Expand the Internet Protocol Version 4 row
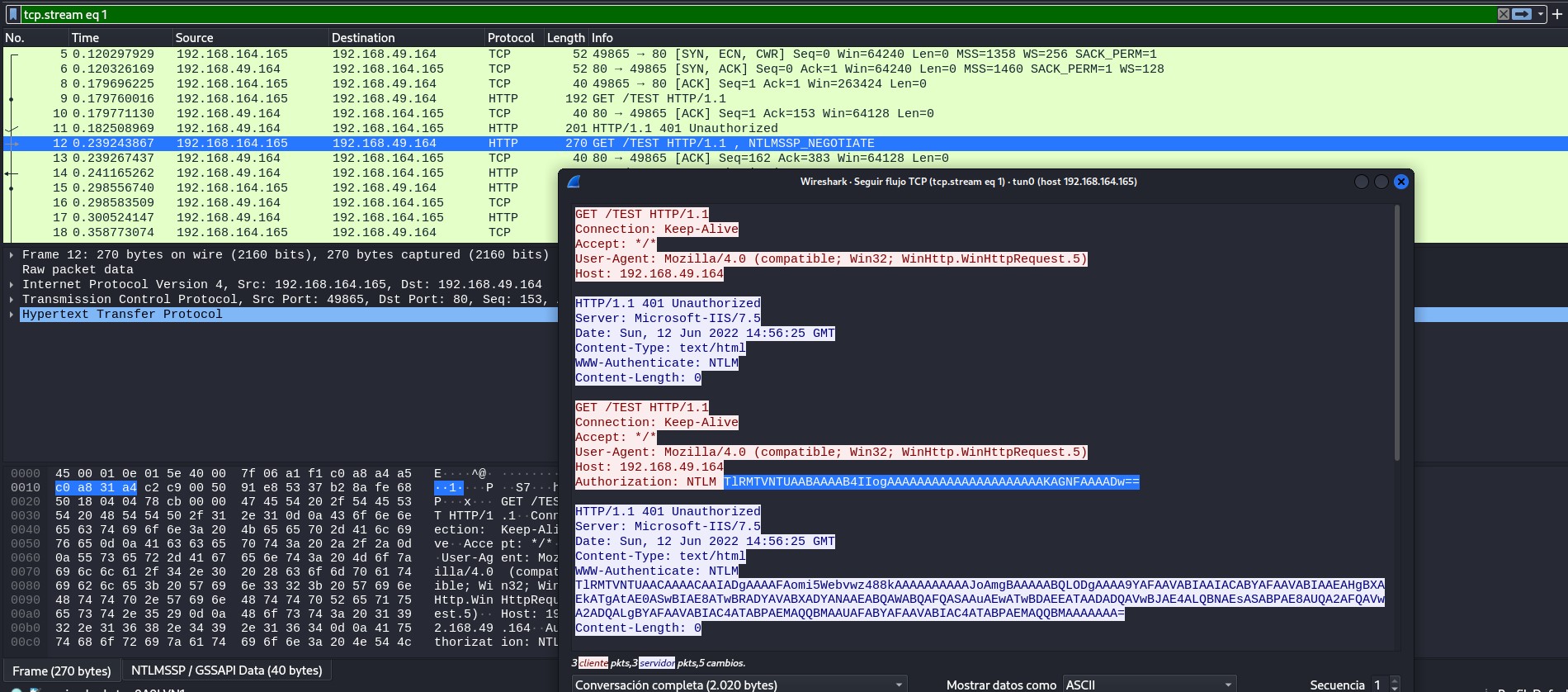Image resolution: width=1568 pixels, height=692 pixels. click(12, 285)
